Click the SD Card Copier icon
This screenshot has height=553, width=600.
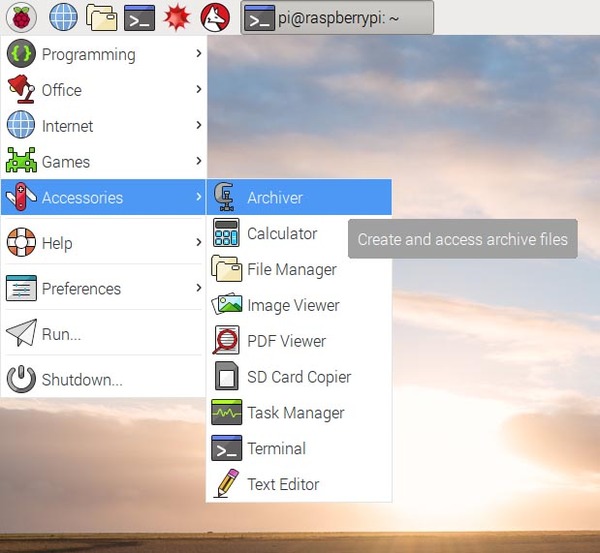click(227, 377)
